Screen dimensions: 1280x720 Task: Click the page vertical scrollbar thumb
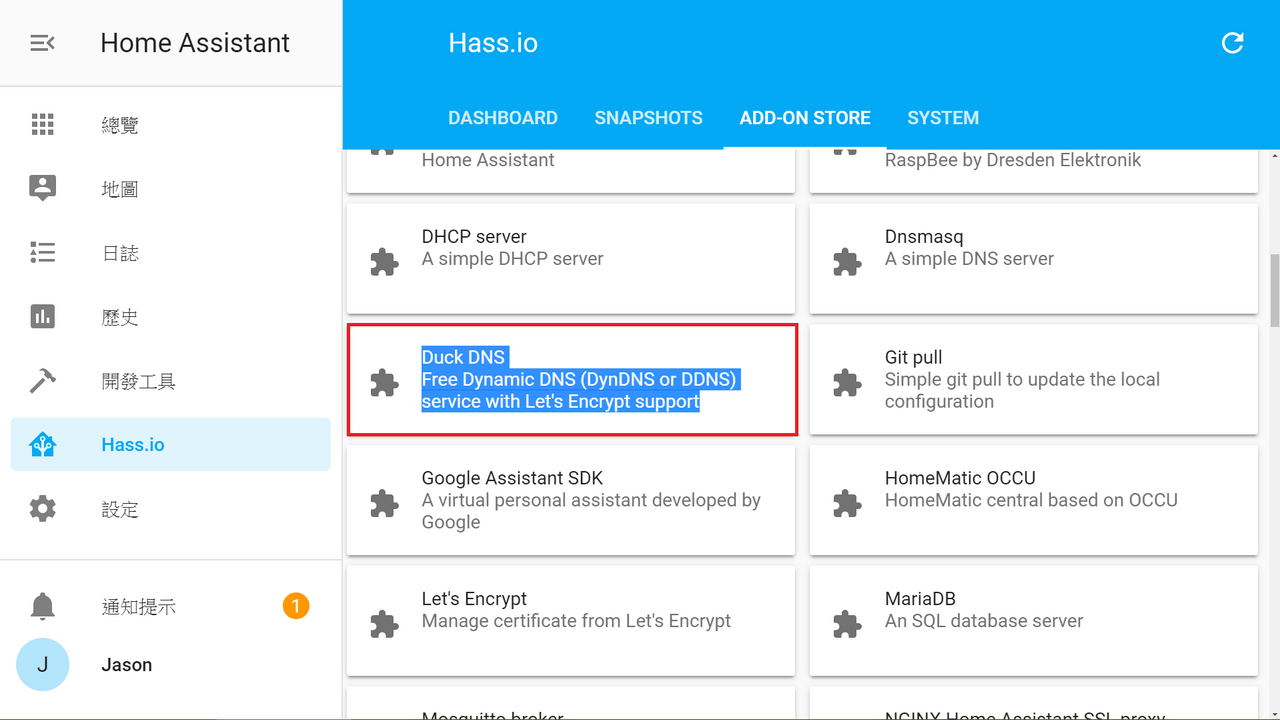tap(1274, 291)
